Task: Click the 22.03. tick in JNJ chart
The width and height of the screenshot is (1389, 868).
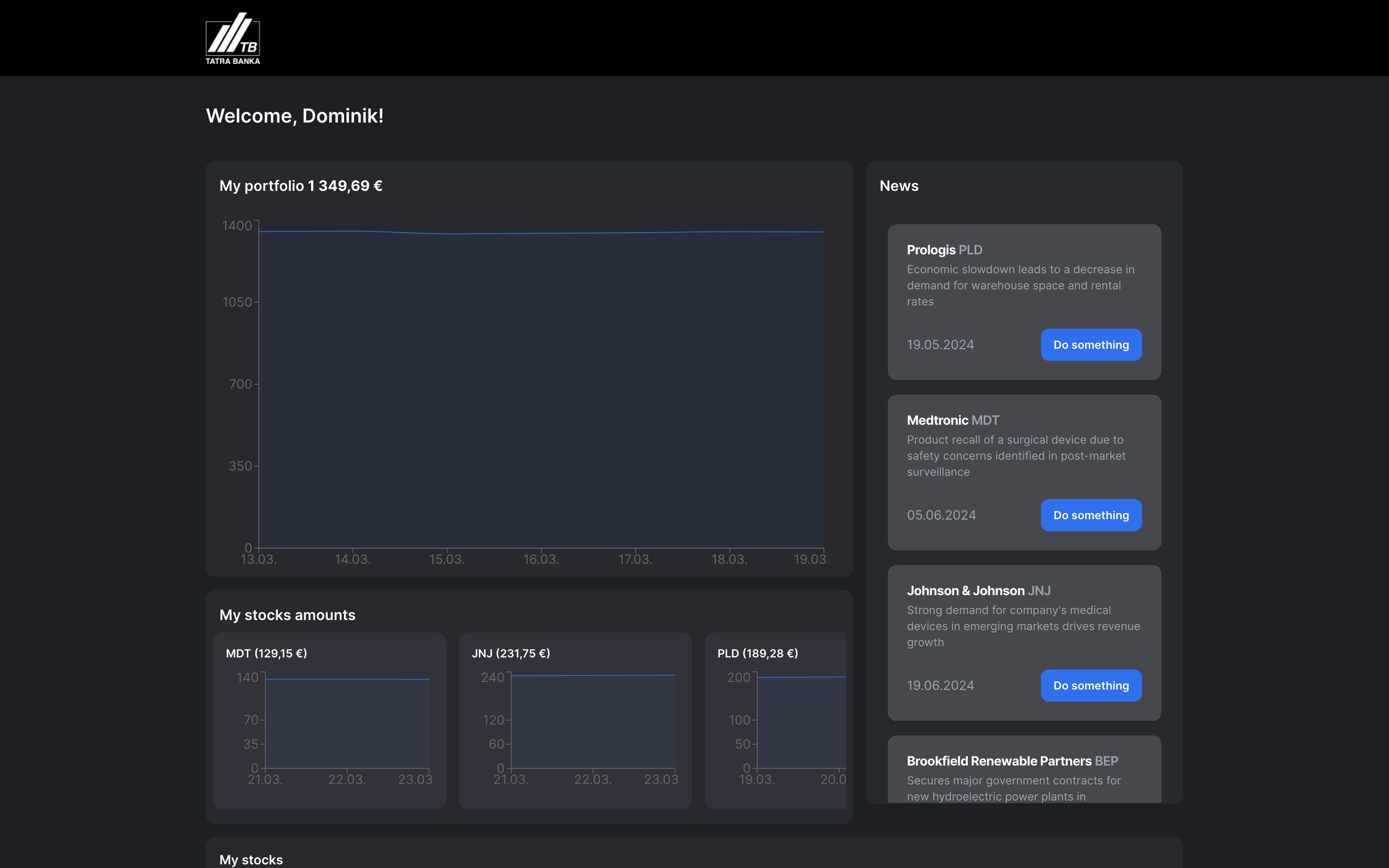Action: [x=593, y=779]
